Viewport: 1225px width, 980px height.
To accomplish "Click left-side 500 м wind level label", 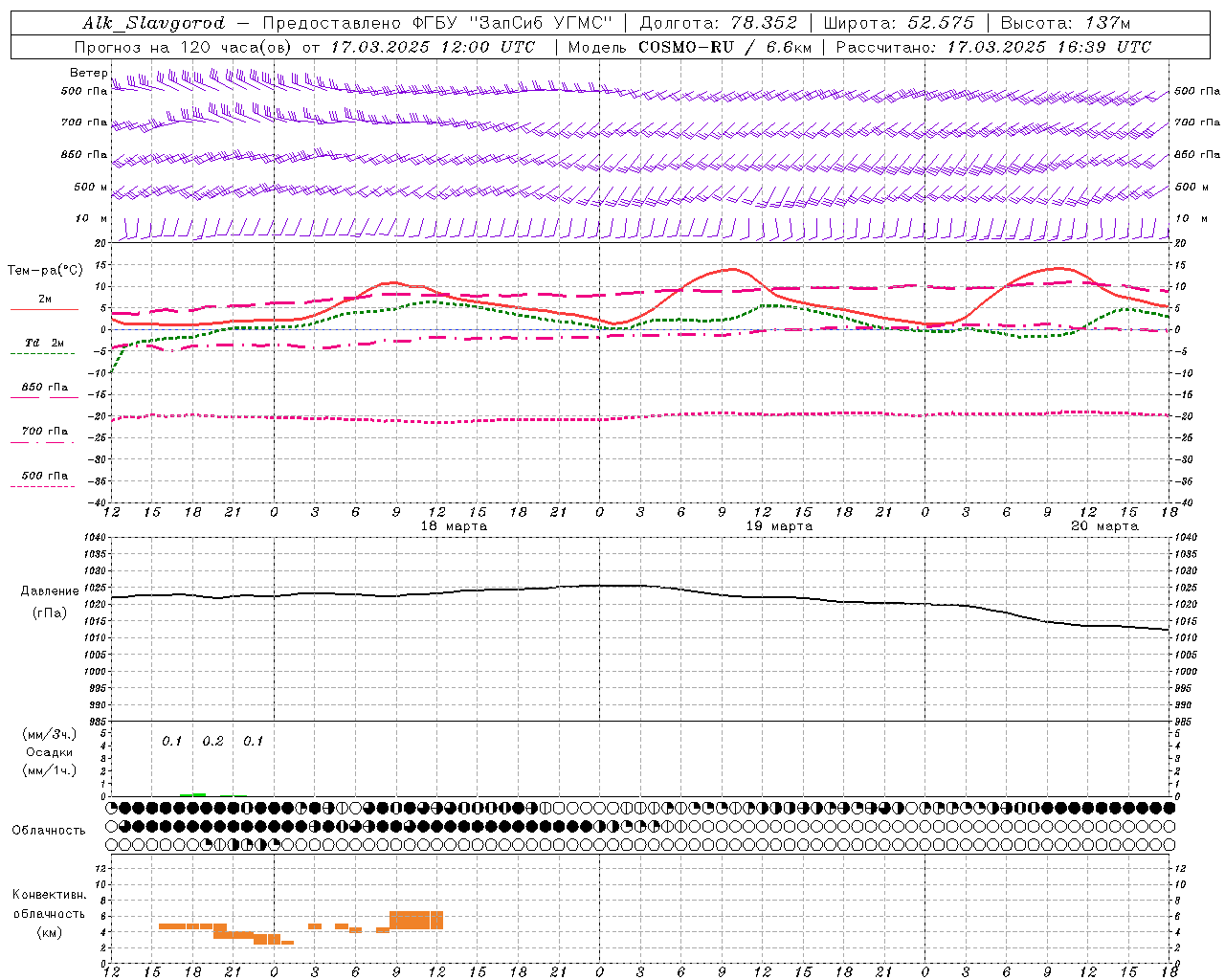I will [x=91, y=187].
